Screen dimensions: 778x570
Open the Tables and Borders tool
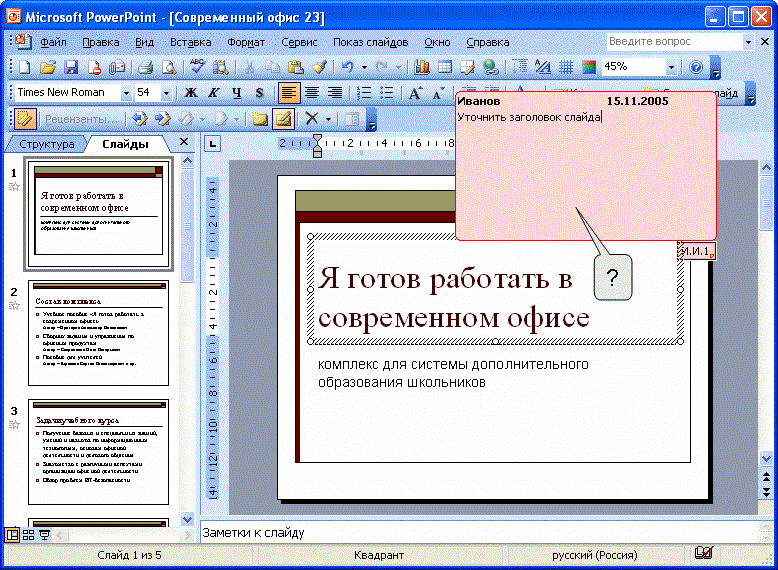point(468,67)
